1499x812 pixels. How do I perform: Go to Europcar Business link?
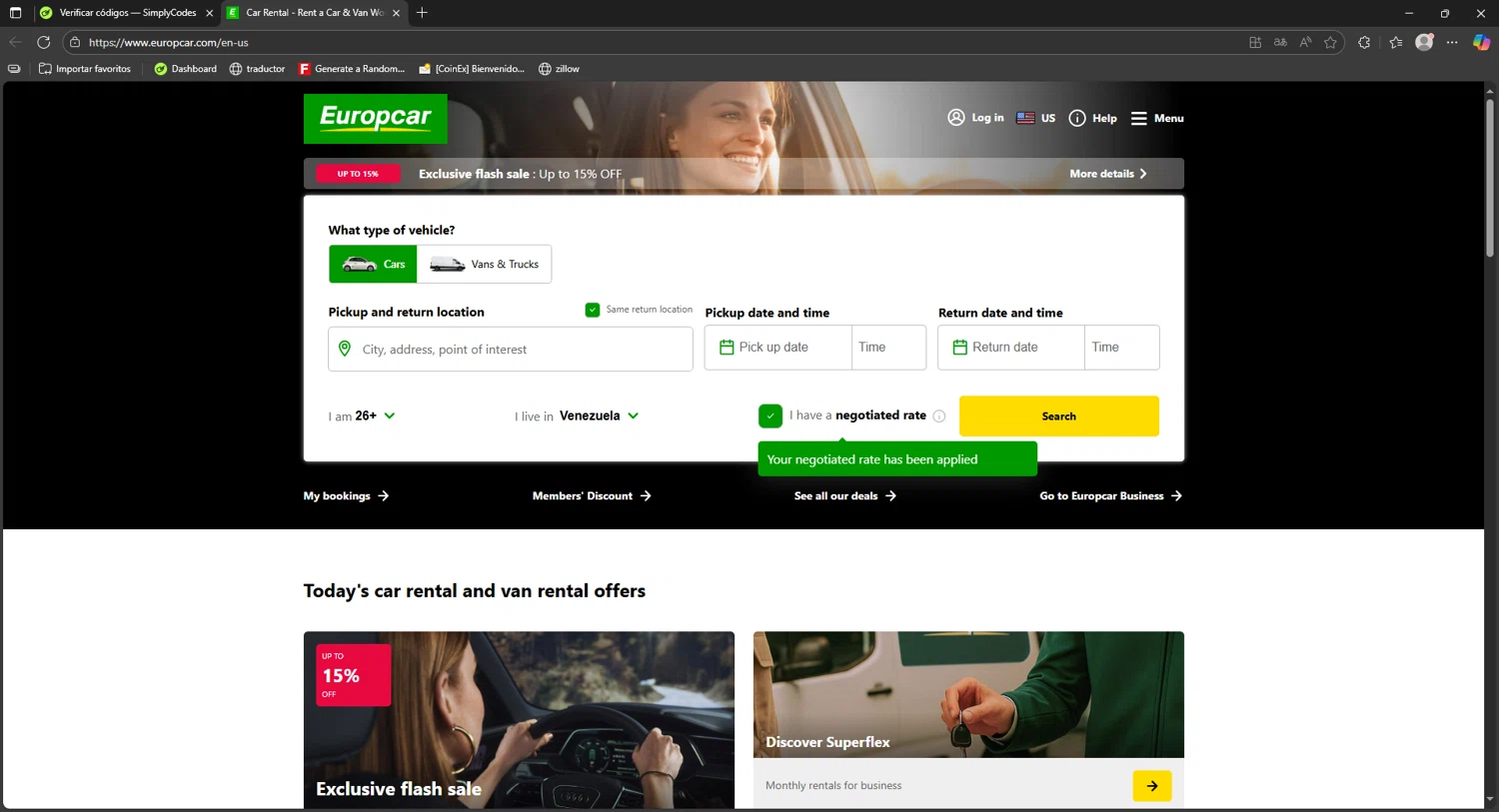pos(1111,495)
